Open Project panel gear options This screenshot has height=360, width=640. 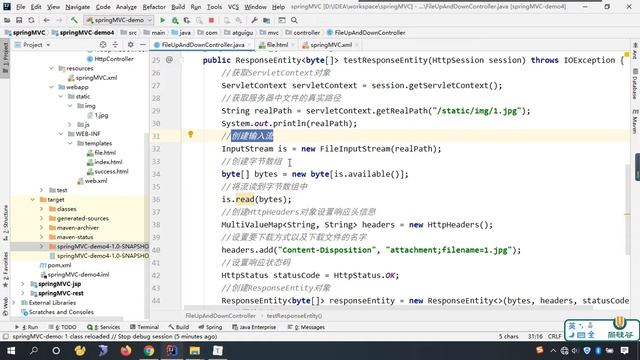coord(131,44)
